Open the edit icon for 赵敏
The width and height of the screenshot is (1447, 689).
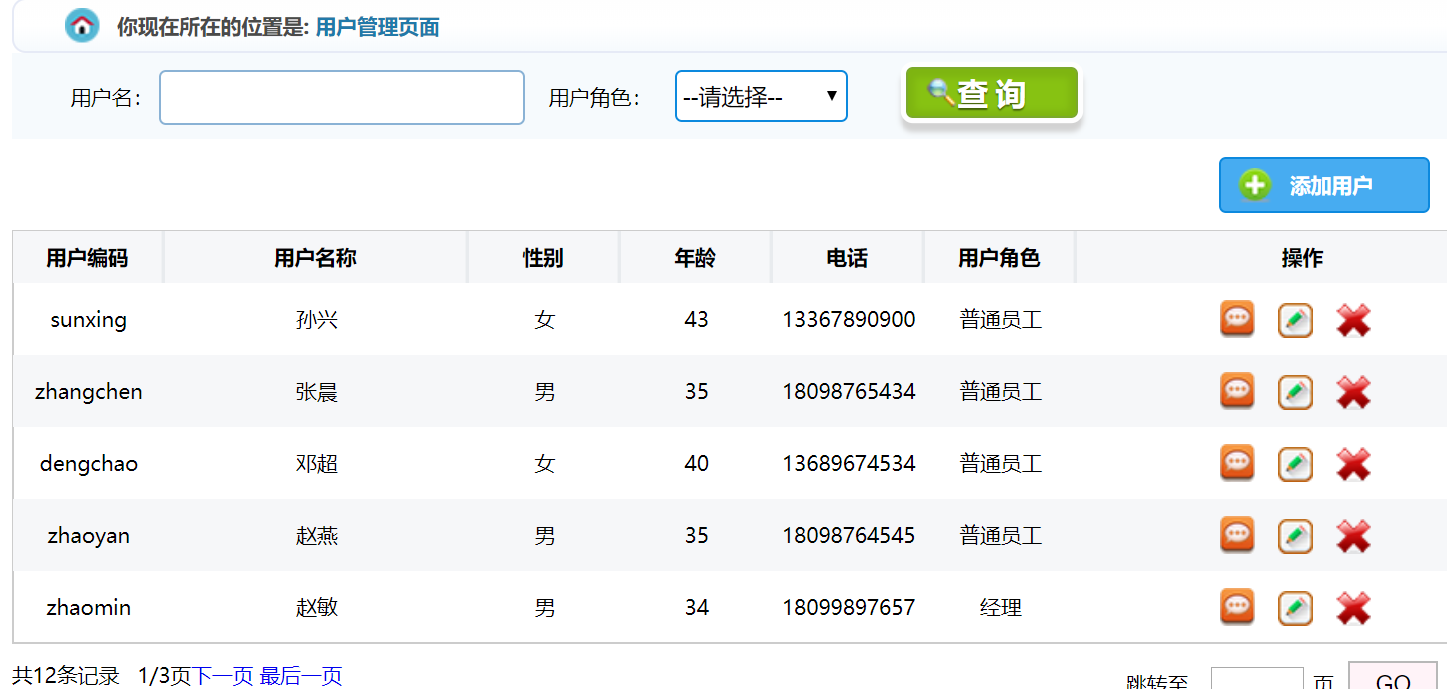tap(1295, 607)
